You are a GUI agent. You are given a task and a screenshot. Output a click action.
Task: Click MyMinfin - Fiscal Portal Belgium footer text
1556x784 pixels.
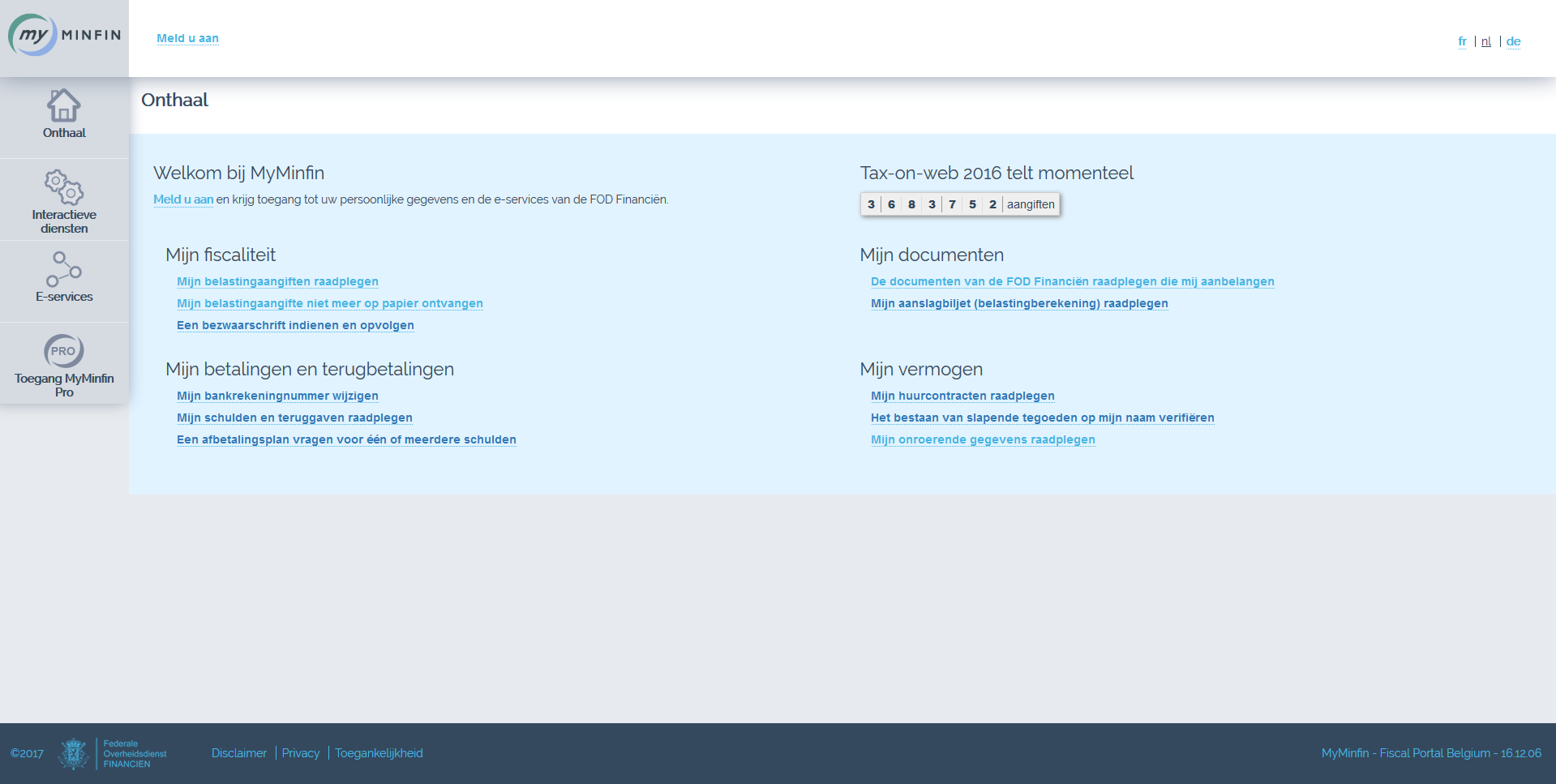tap(1431, 753)
